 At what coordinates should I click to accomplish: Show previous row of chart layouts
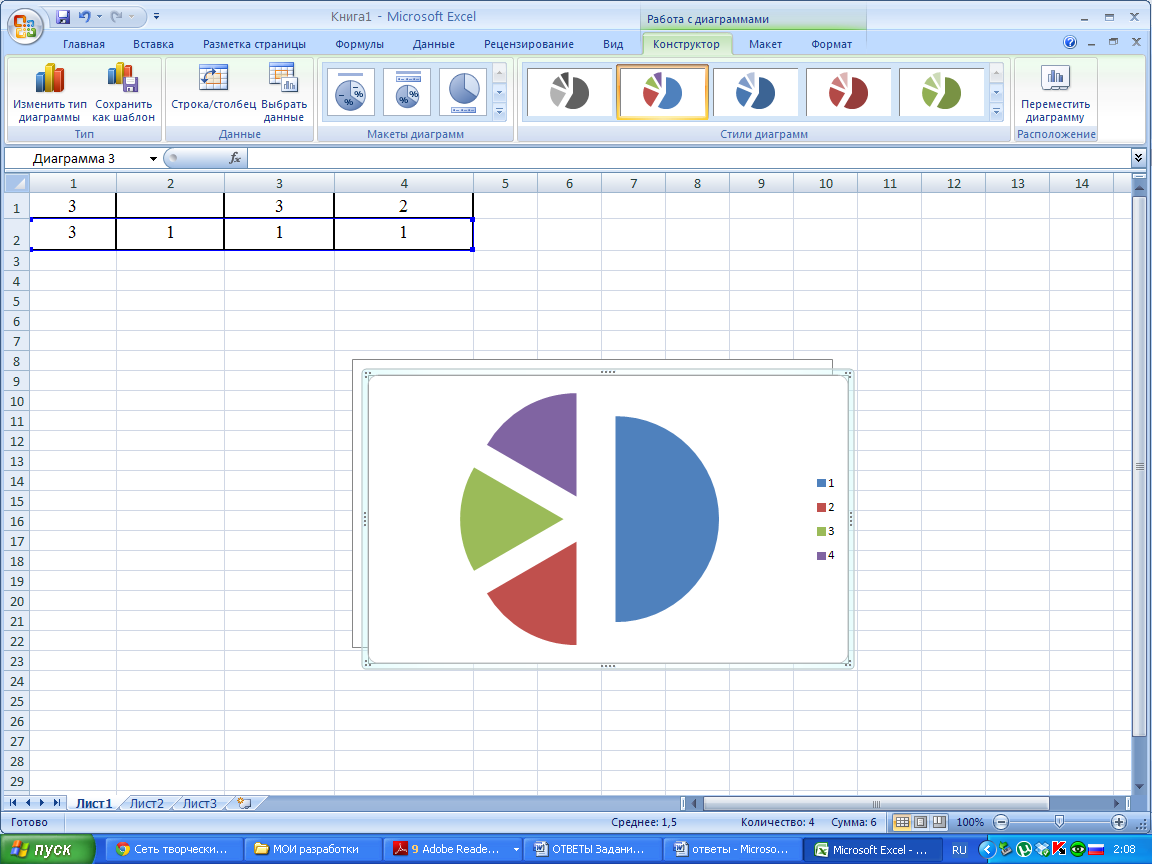[x=500, y=73]
